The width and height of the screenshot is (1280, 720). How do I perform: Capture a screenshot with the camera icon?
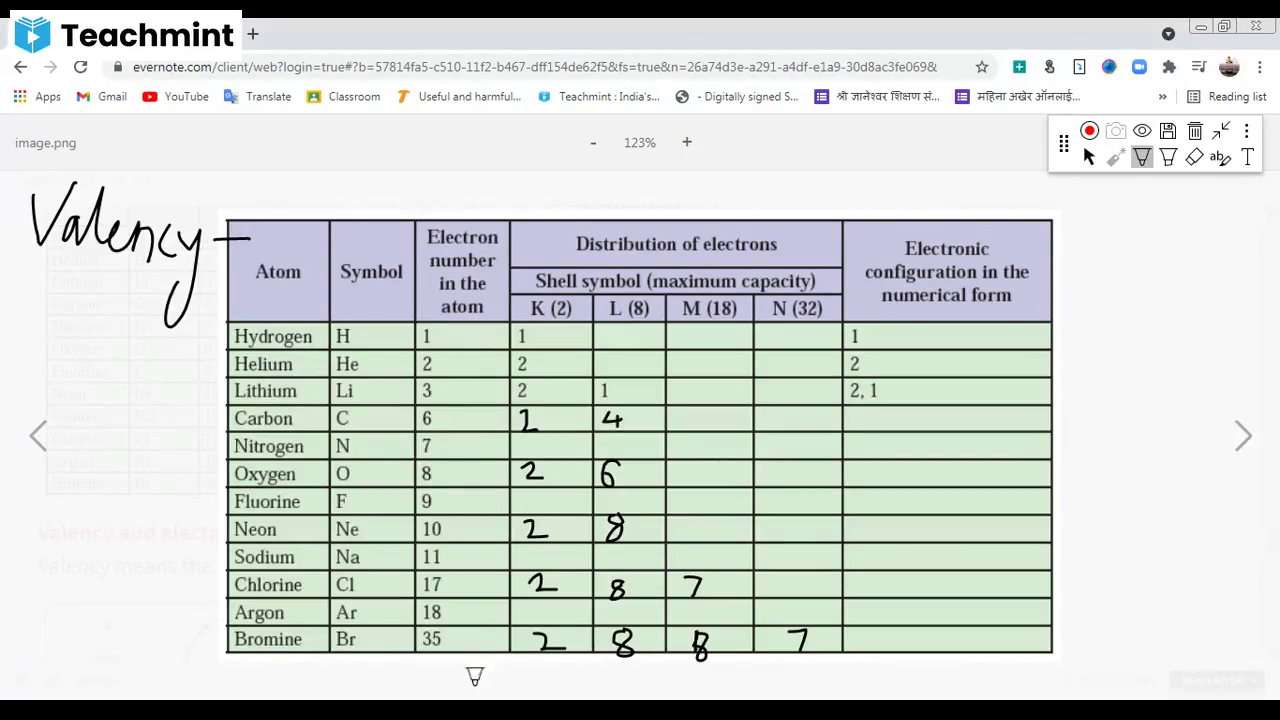[x=1117, y=130]
